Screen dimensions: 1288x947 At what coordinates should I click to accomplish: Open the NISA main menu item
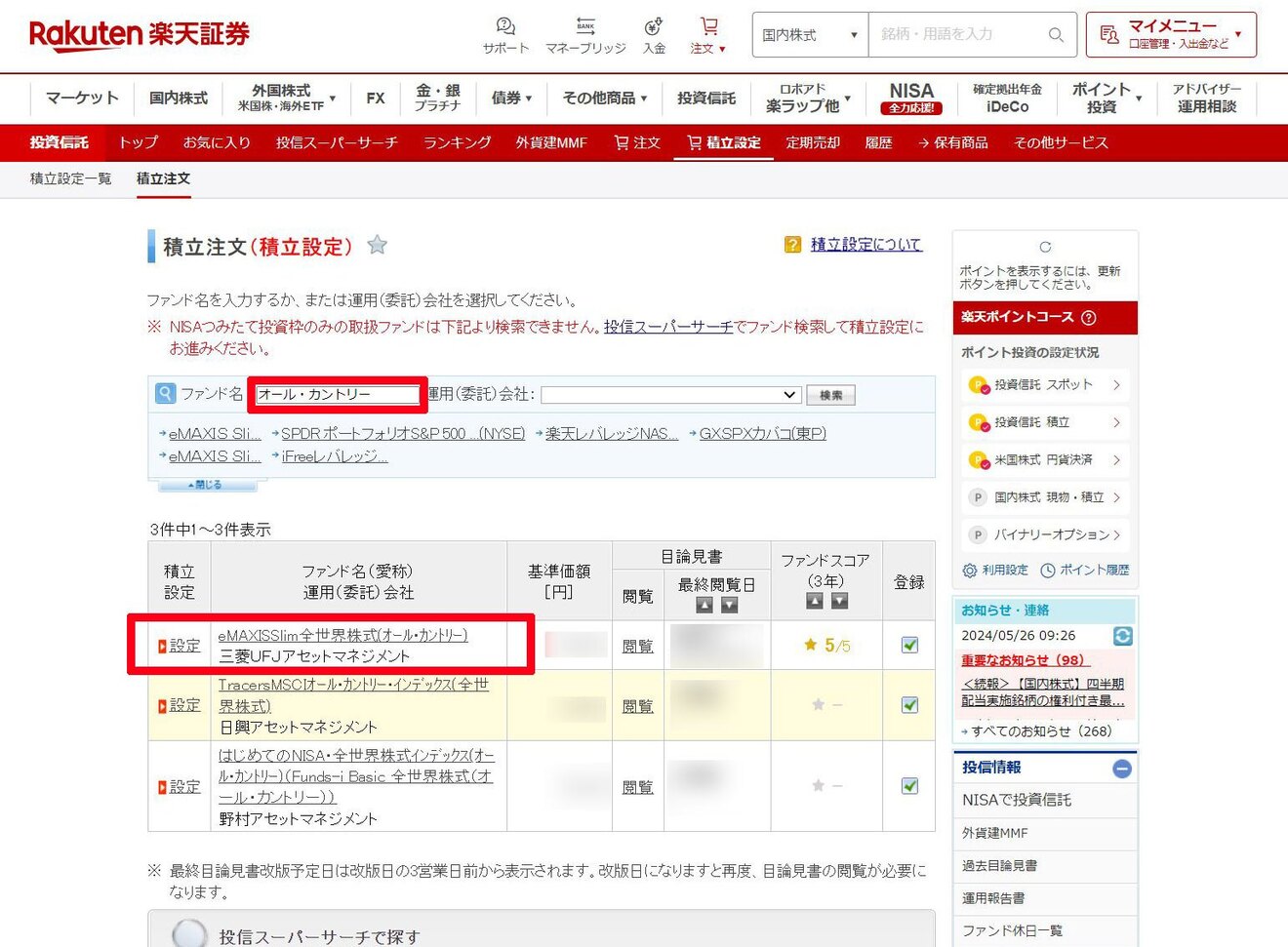tap(911, 99)
